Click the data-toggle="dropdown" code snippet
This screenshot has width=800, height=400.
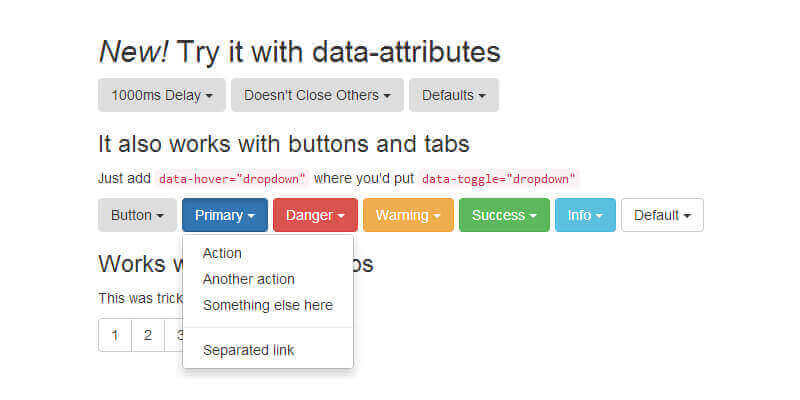(x=498, y=179)
